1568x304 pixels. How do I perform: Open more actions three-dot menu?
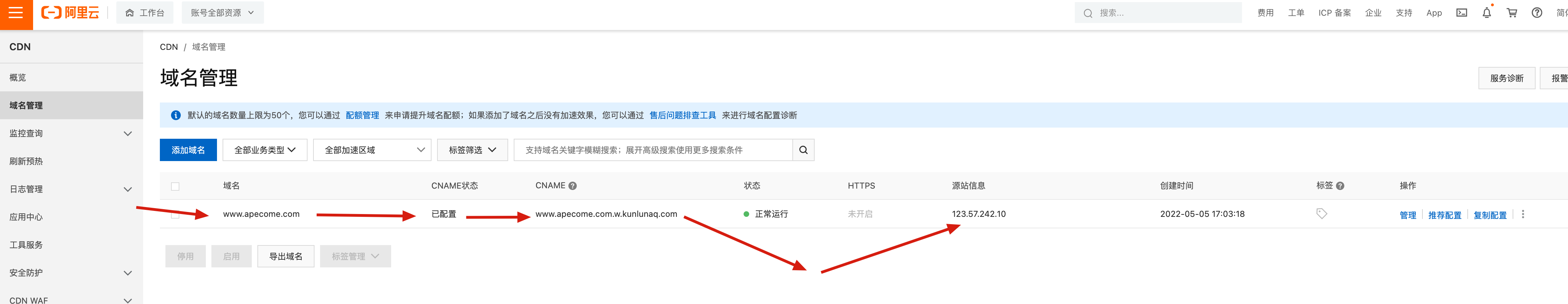(x=1522, y=214)
